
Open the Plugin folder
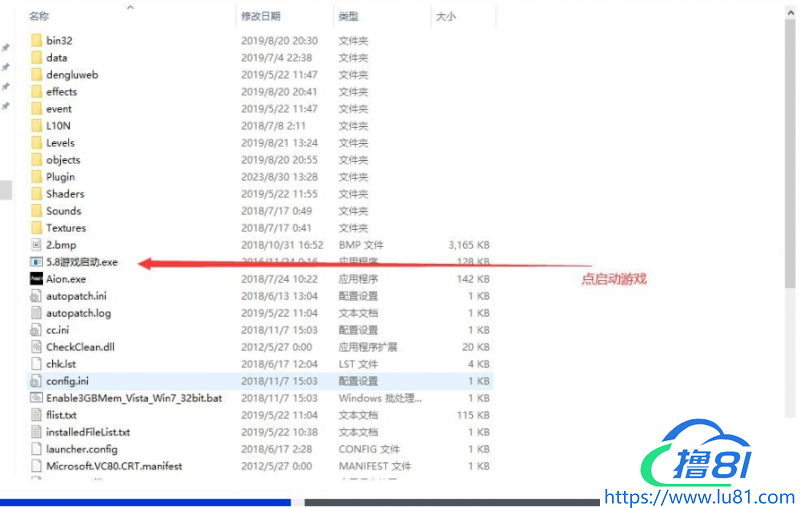[x=60, y=177]
